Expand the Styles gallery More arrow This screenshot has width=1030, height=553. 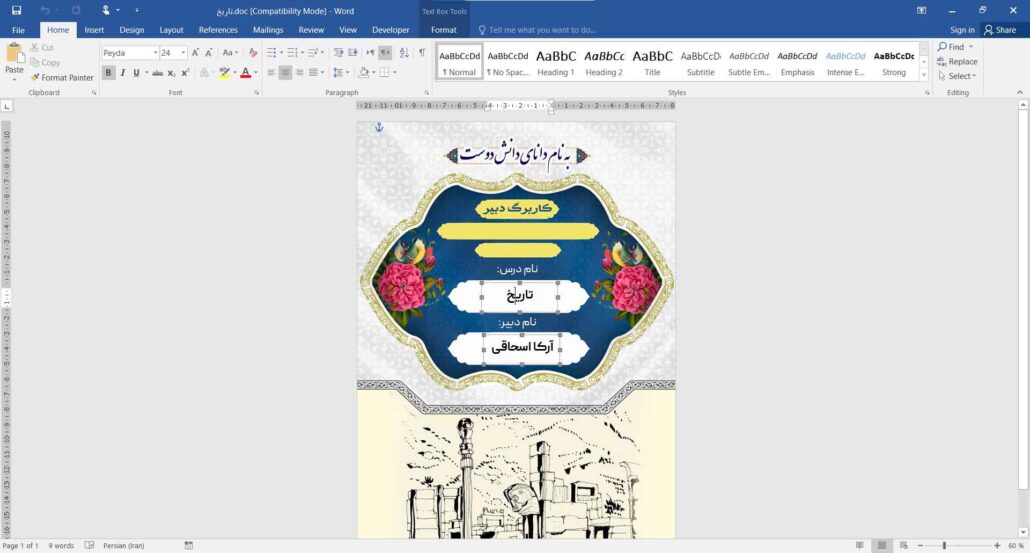coord(925,75)
